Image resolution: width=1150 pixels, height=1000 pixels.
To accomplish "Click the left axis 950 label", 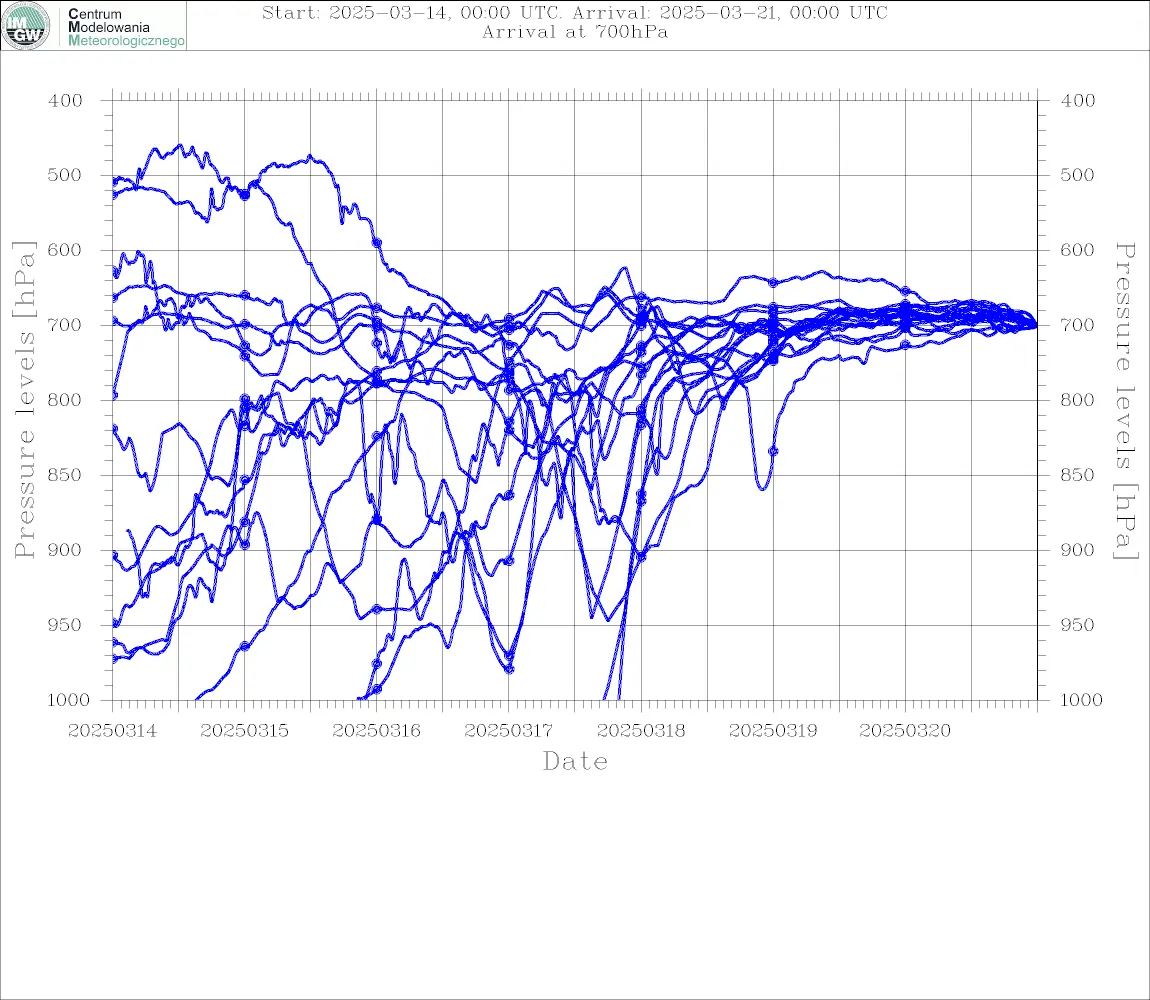I will coord(65,625).
